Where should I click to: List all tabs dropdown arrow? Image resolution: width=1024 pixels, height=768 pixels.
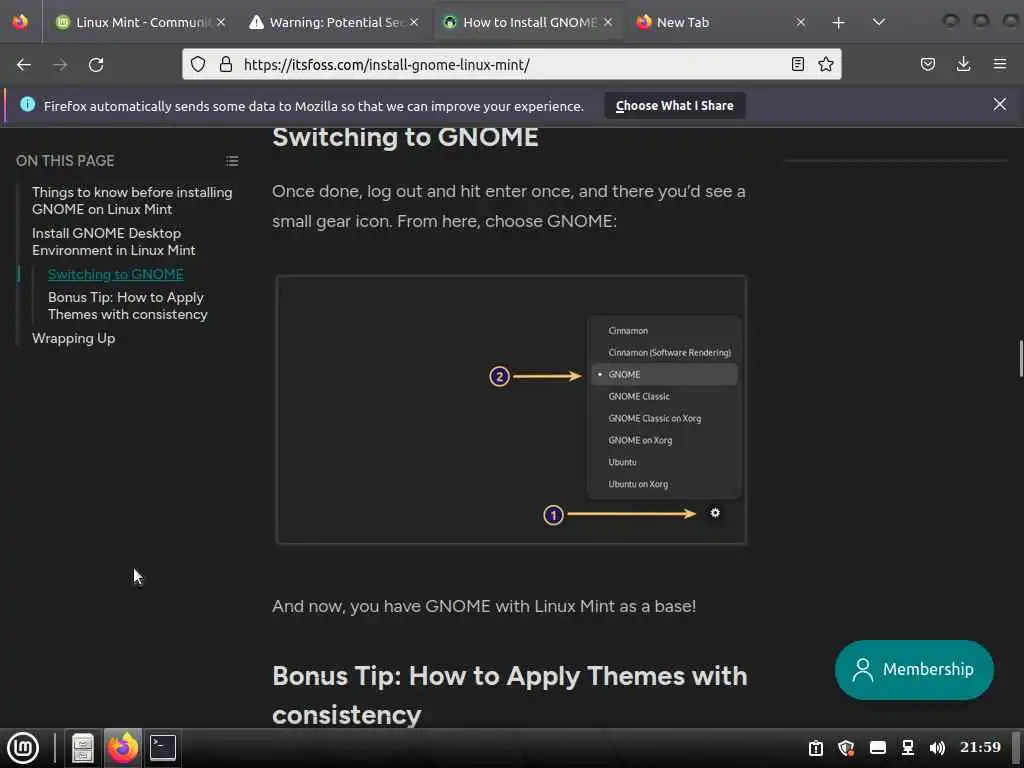pyautogui.click(x=879, y=22)
